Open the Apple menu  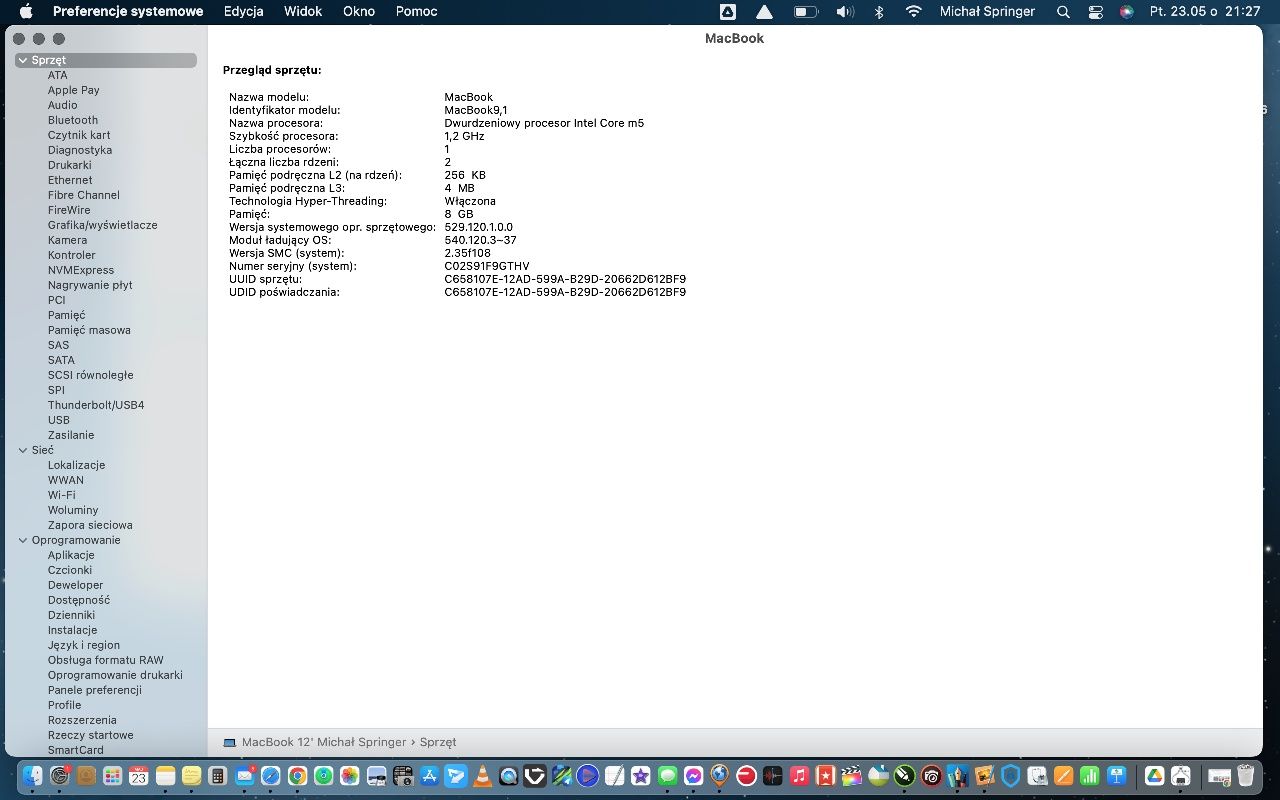point(26,11)
